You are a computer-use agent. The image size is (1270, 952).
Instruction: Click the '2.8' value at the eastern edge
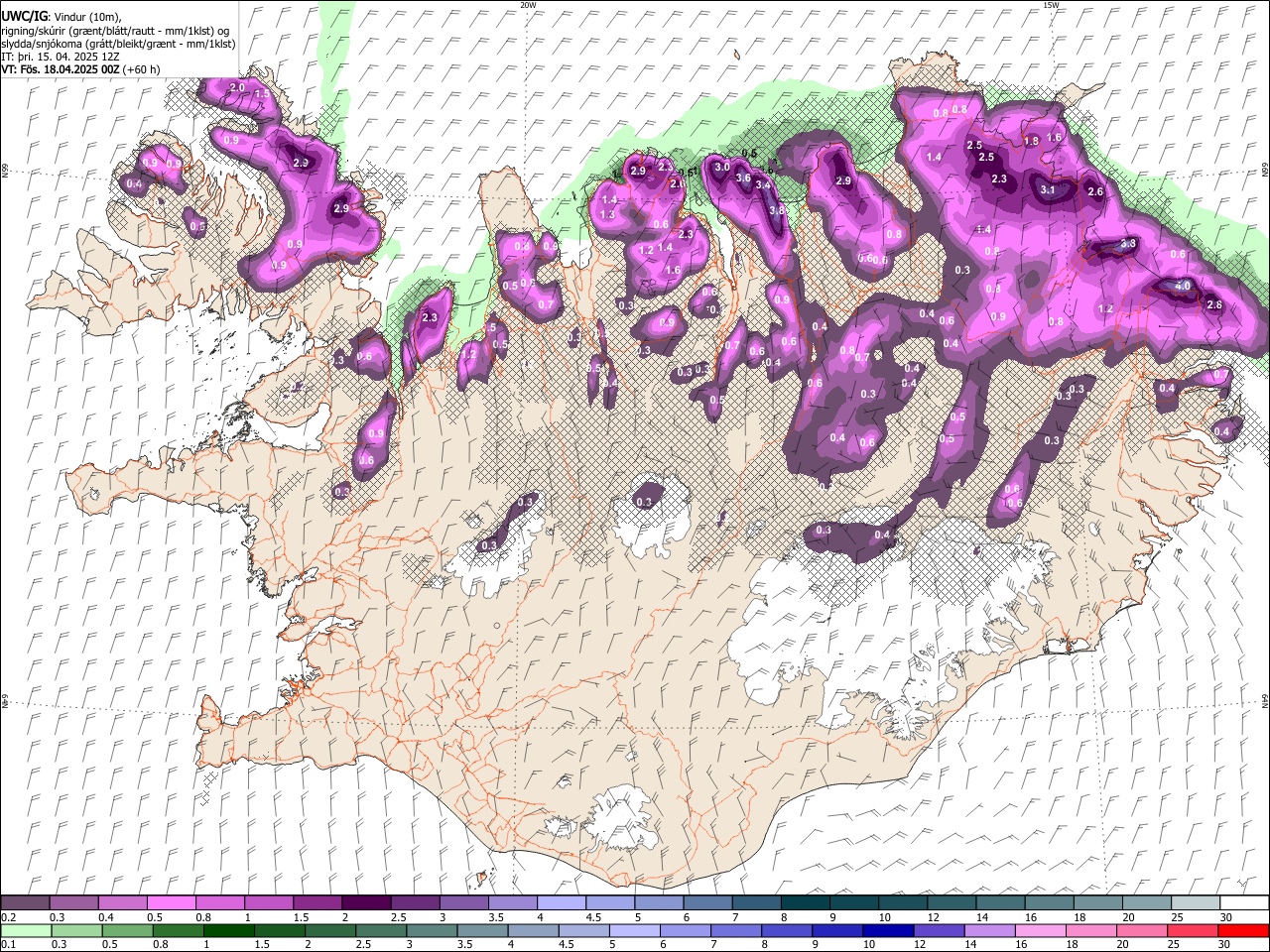pyautogui.click(x=1214, y=304)
